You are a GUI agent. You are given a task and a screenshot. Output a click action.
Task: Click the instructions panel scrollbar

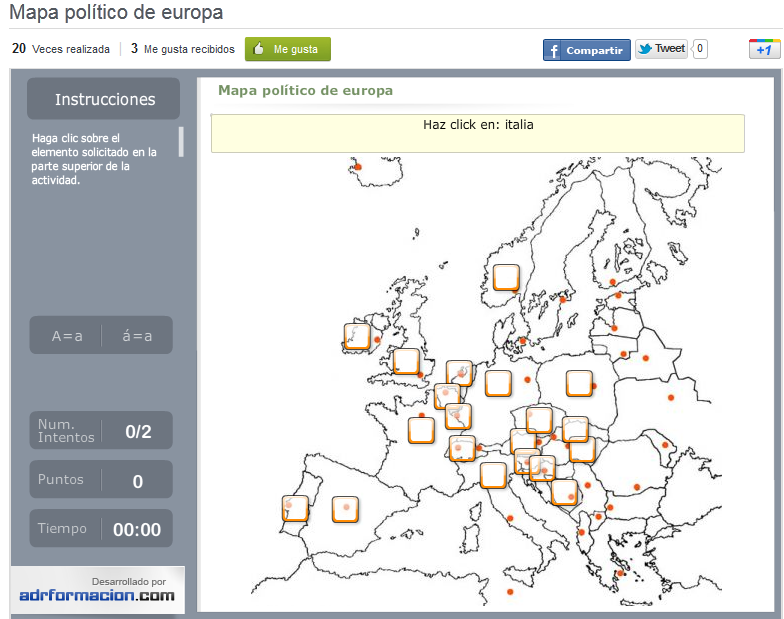click(181, 141)
